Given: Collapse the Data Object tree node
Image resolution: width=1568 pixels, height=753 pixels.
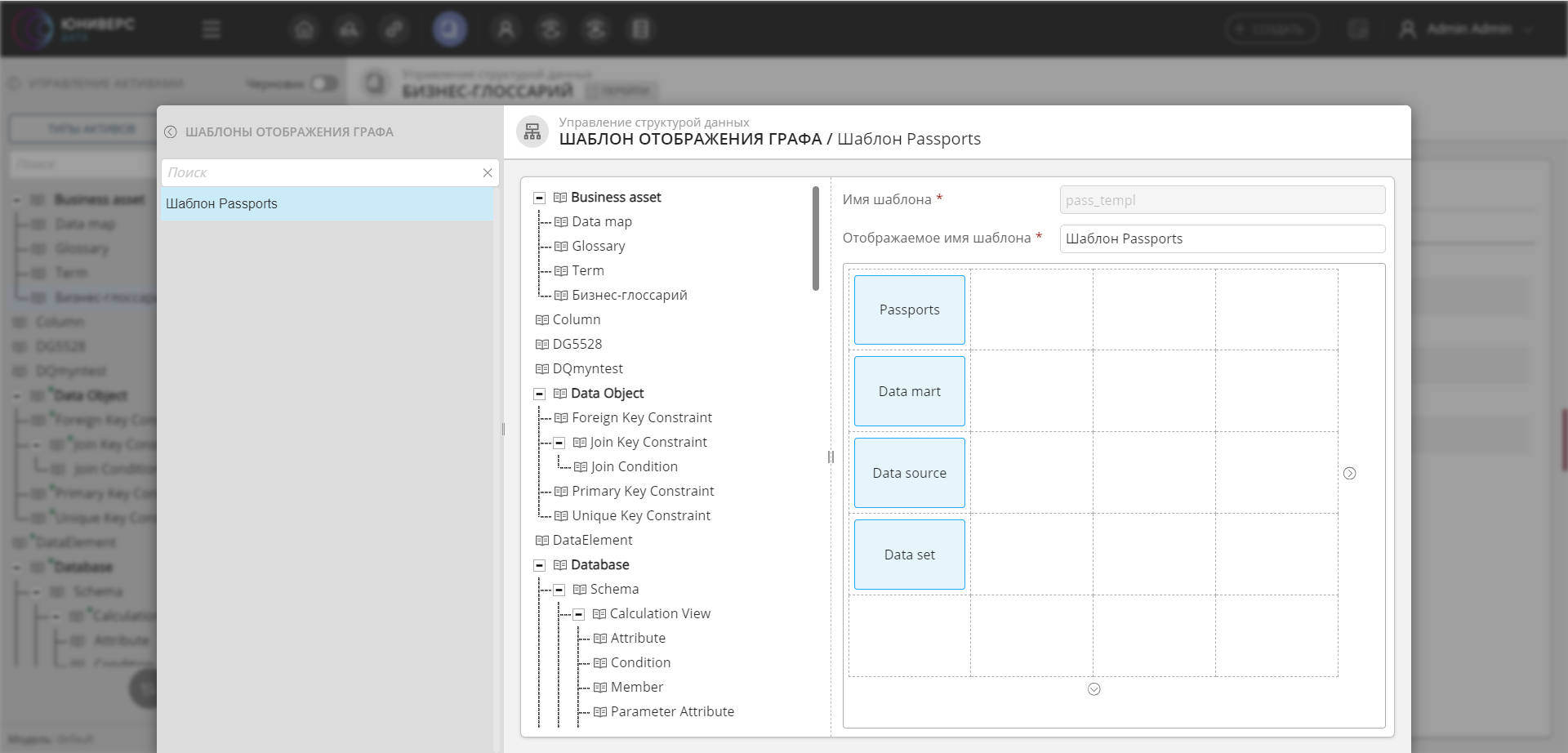Looking at the screenshot, I should [x=539, y=394].
